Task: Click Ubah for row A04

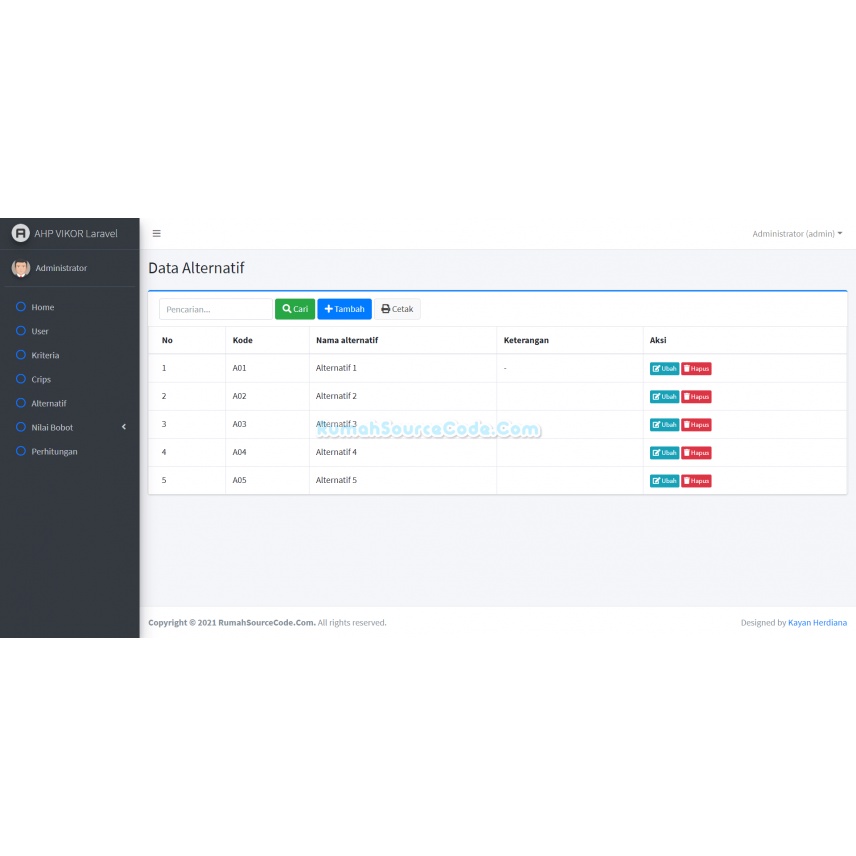Action: pyautogui.click(x=664, y=453)
